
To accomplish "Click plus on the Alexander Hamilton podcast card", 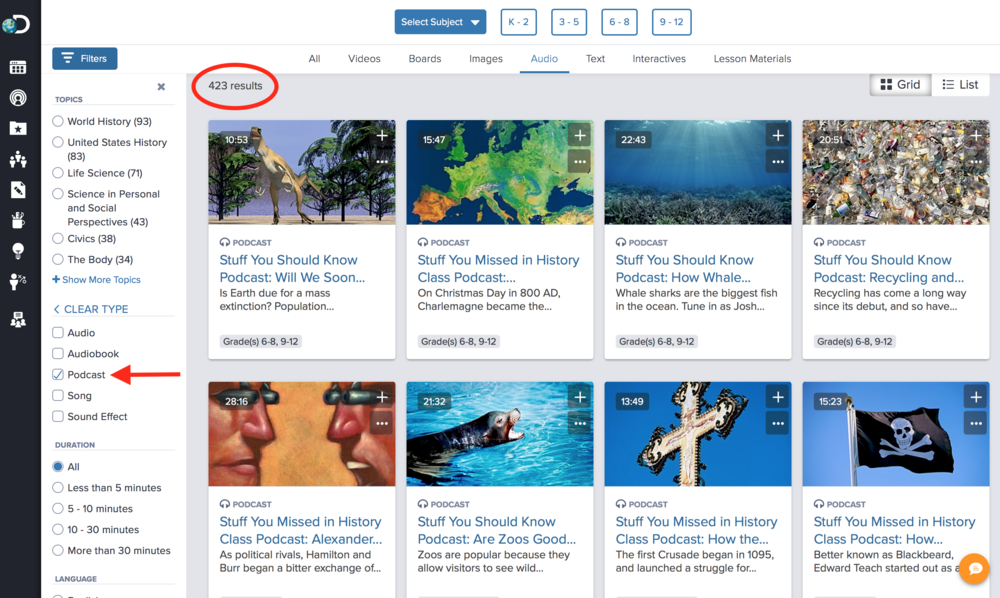I will 382,397.
